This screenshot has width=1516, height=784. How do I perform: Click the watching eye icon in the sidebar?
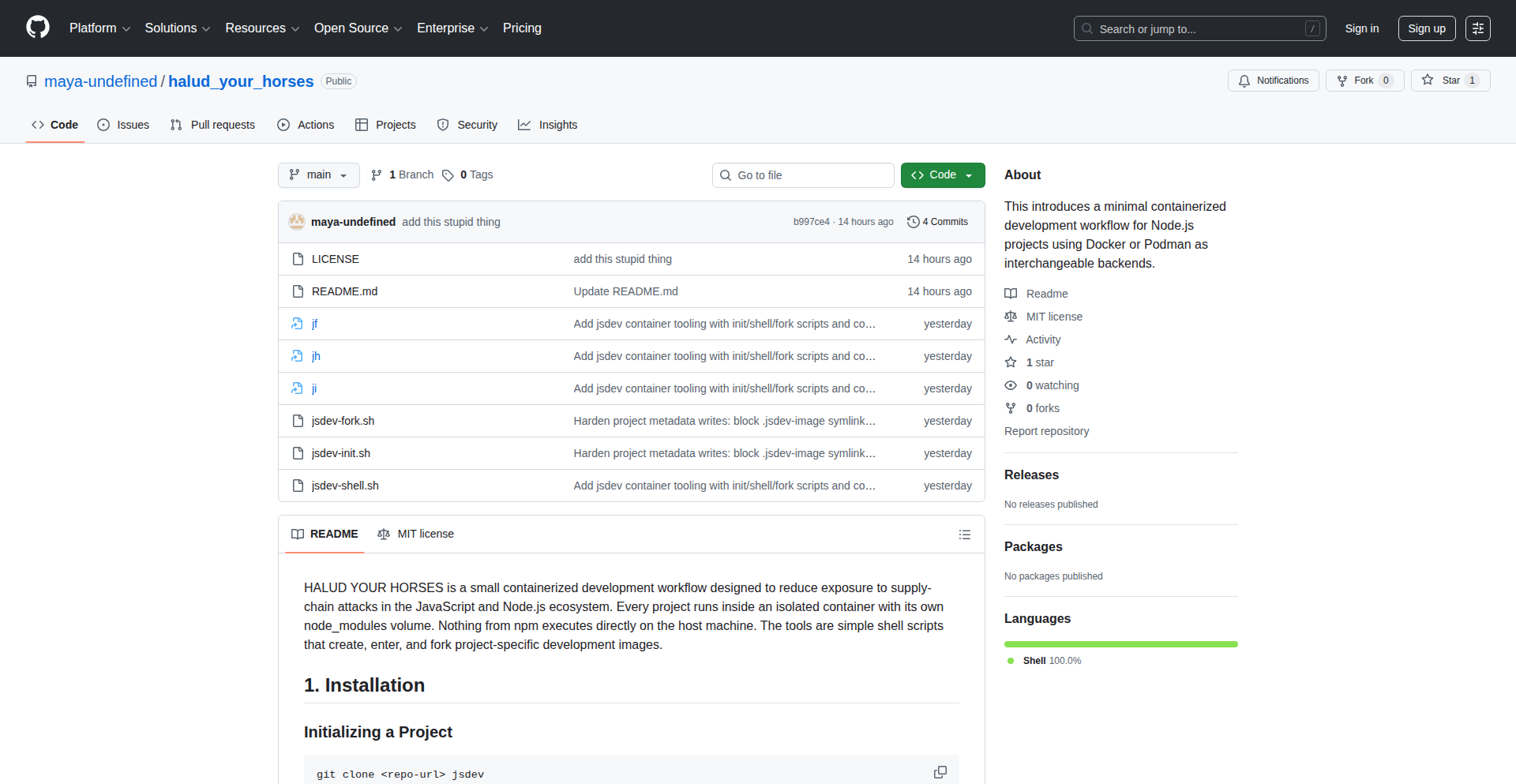(1011, 385)
